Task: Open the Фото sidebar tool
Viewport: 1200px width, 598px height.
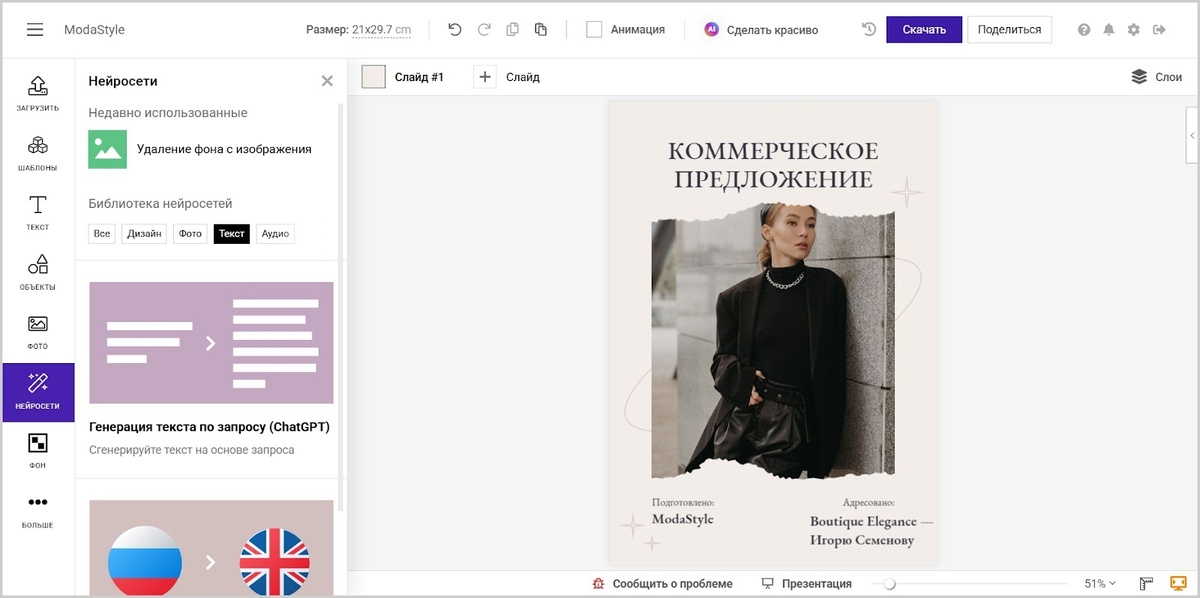Action: [38, 331]
